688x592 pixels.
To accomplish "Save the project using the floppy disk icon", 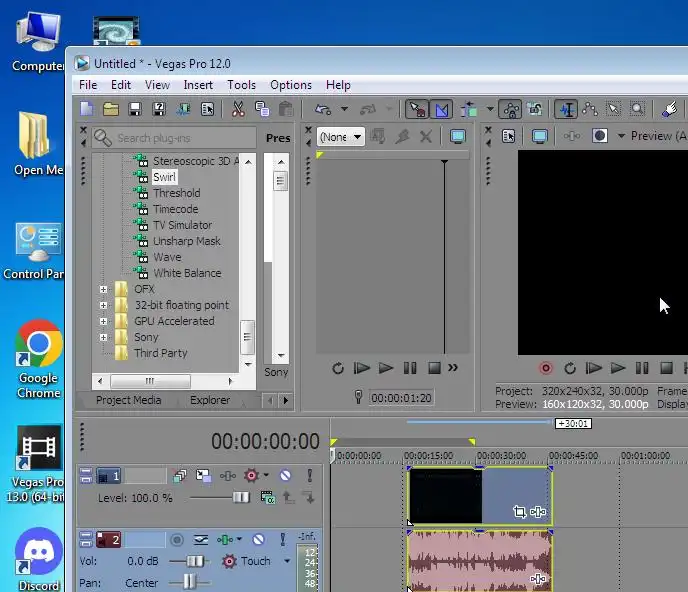I will 135,109.
